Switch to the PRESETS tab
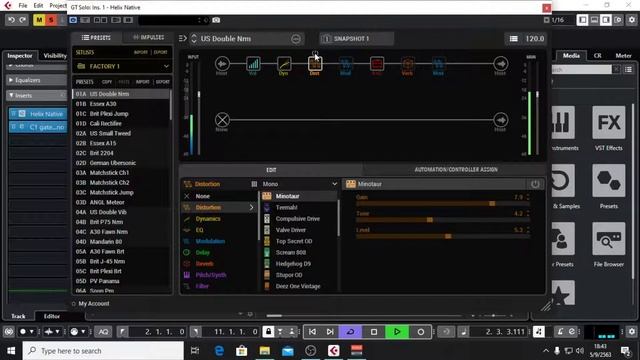This screenshot has width=640, height=360. 96,38
